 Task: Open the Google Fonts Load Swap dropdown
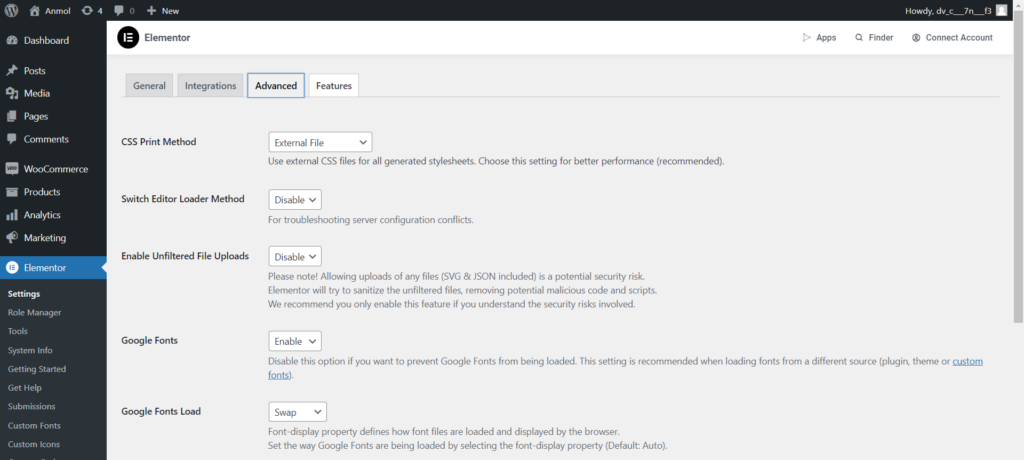point(297,412)
